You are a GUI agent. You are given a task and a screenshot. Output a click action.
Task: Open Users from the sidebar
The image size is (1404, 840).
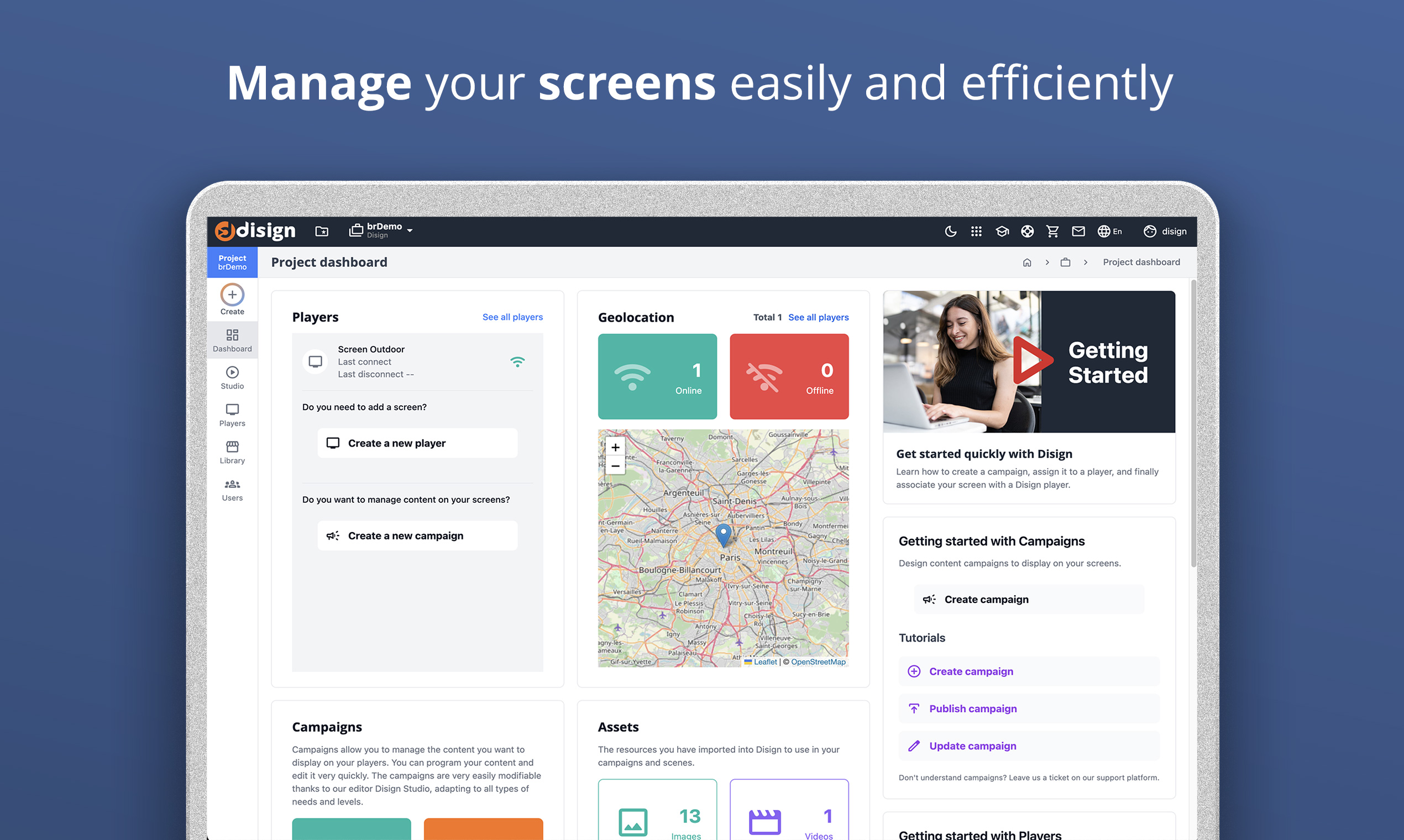pyautogui.click(x=232, y=490)
